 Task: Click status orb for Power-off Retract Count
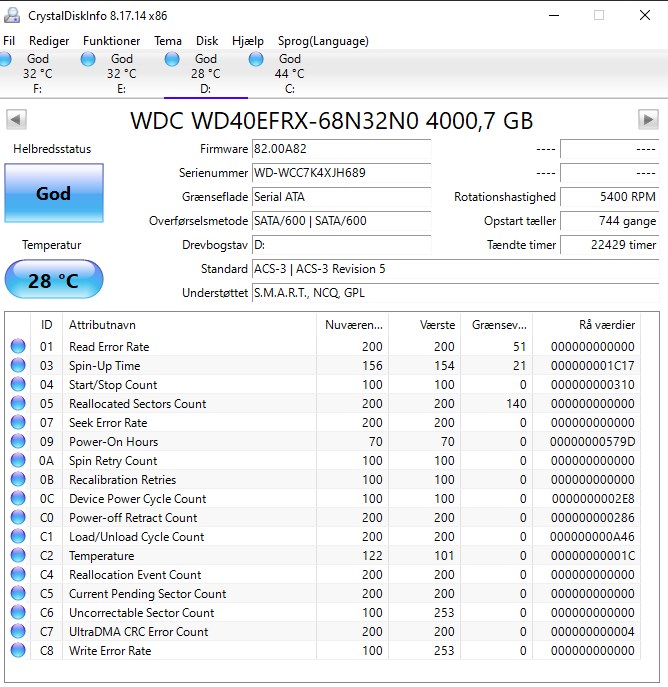pos(18,517)
